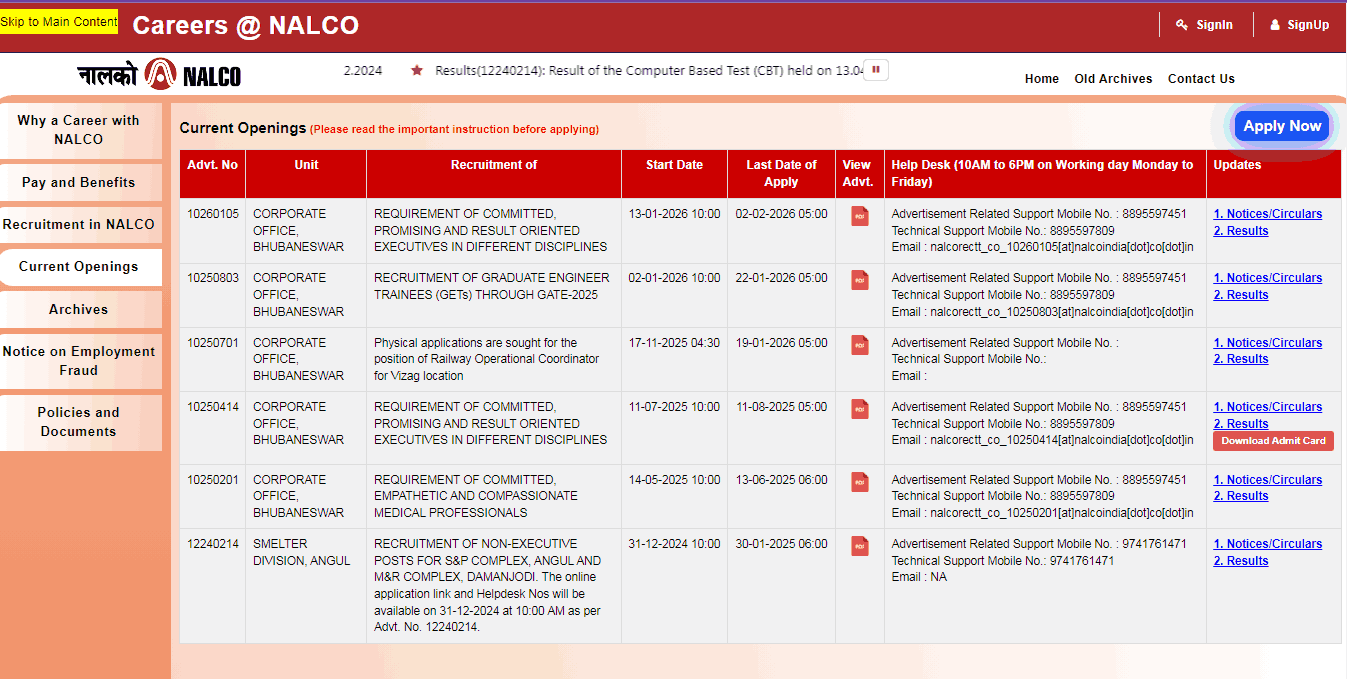Select Pay and Benefits in sidebar
The height and width of the screenshot is (679, 1347).
[x=79, y=182]
